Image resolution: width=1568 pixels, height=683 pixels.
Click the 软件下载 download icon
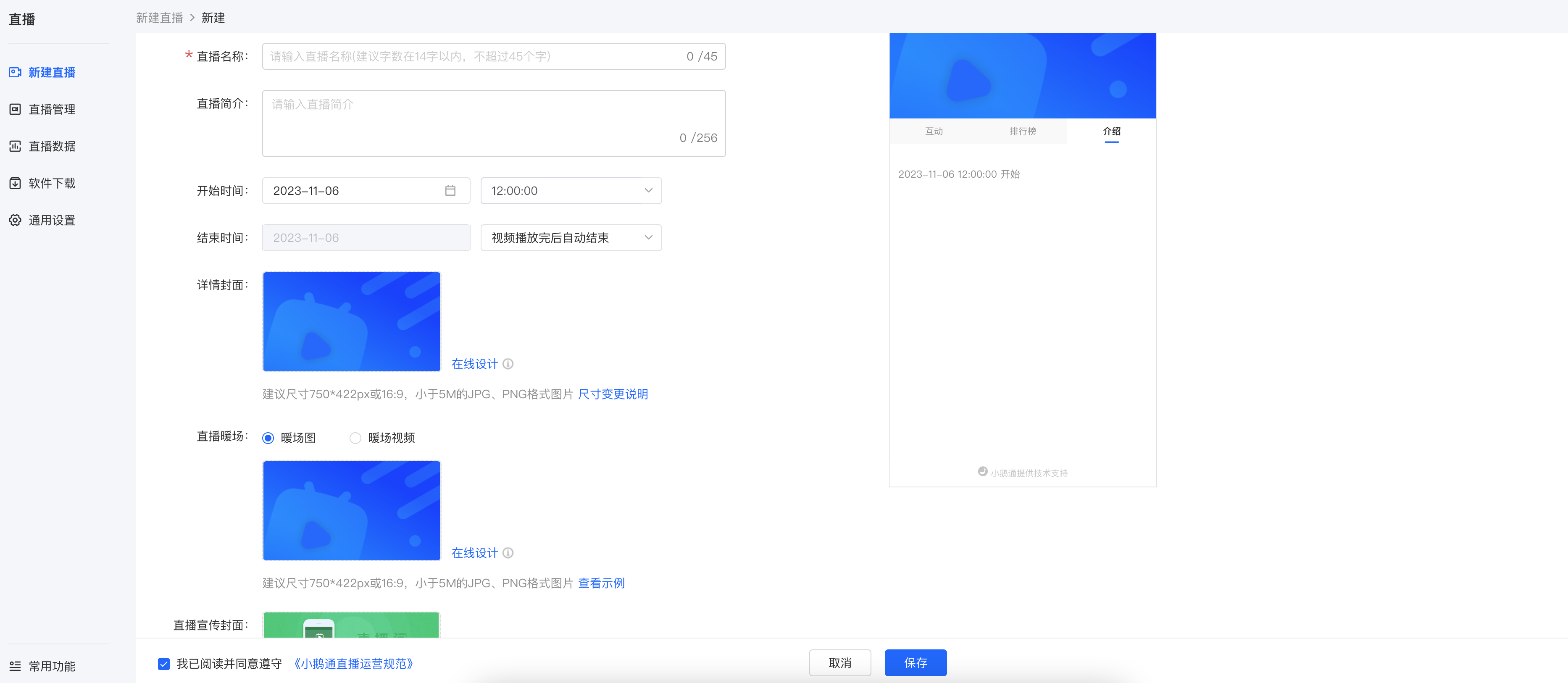coord(15,183)
